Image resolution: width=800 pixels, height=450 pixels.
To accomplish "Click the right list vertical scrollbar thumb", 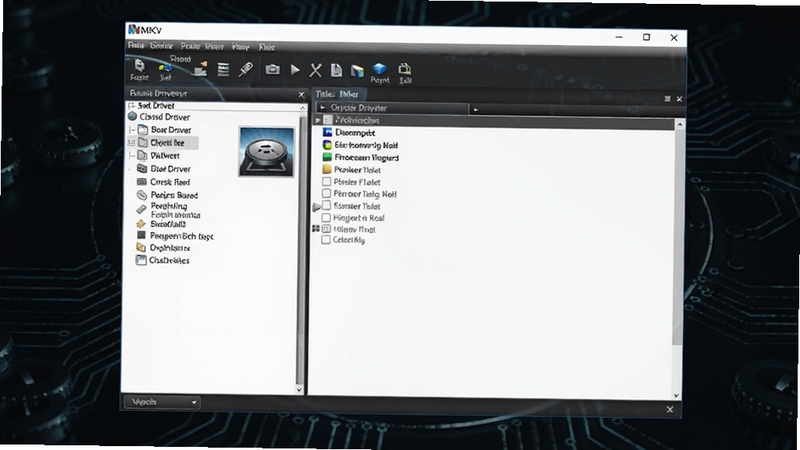I will pos(678,237).
